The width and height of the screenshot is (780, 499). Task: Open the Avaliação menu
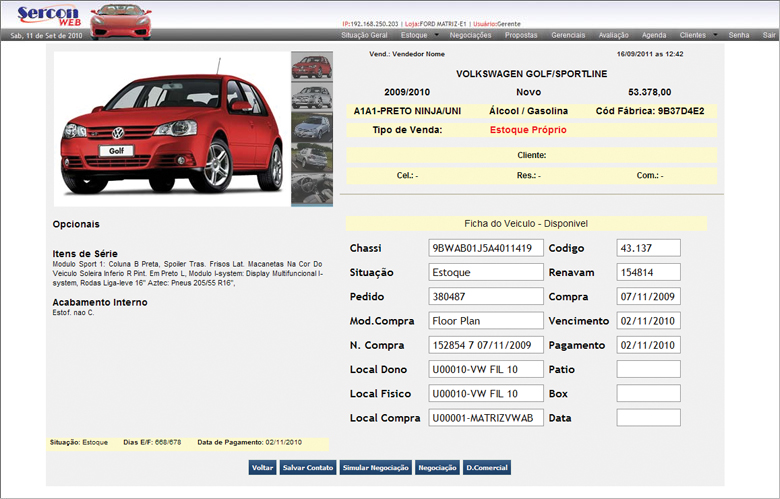click(613, 35)
